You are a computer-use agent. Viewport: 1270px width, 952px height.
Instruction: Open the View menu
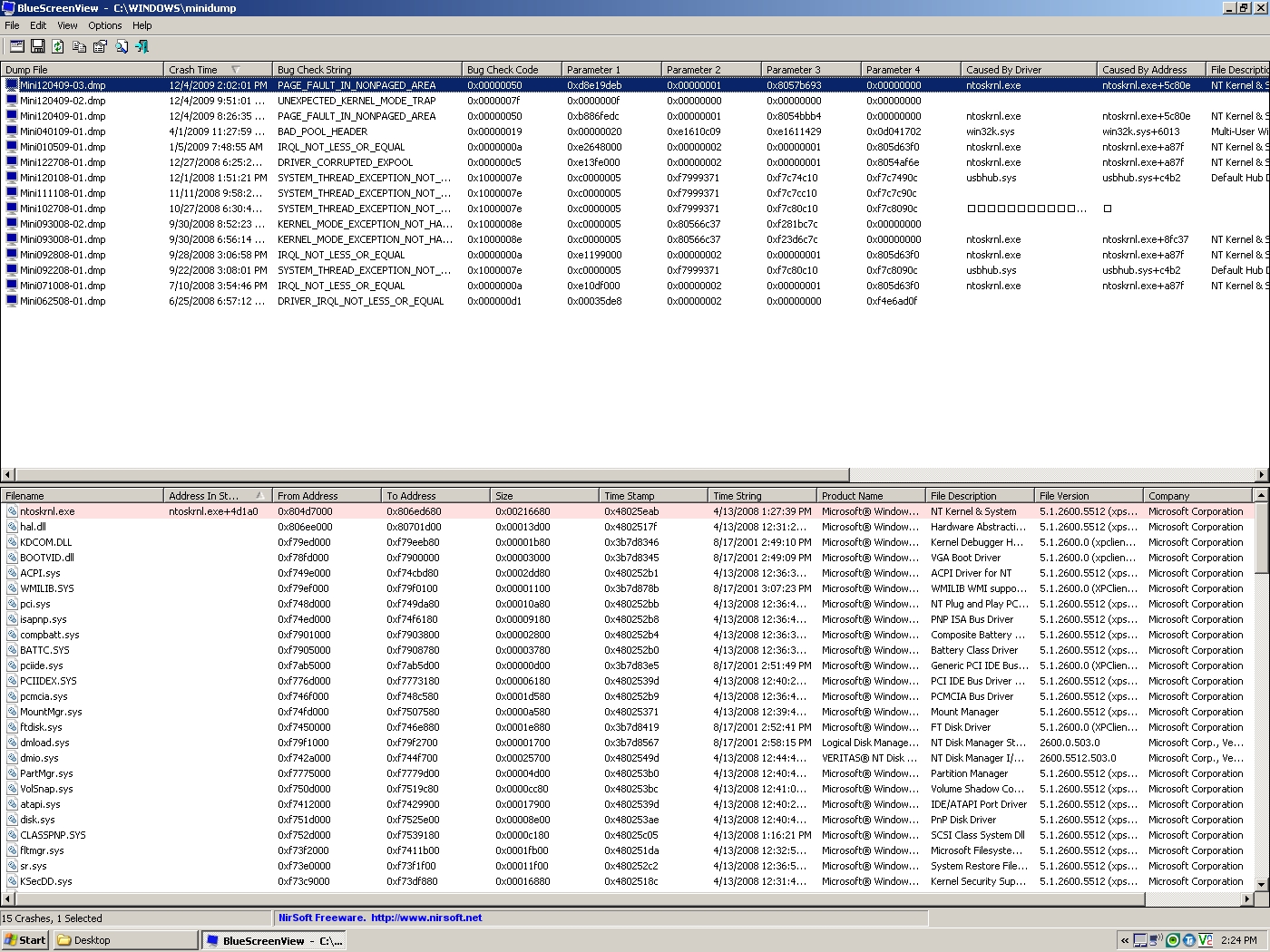68,25
